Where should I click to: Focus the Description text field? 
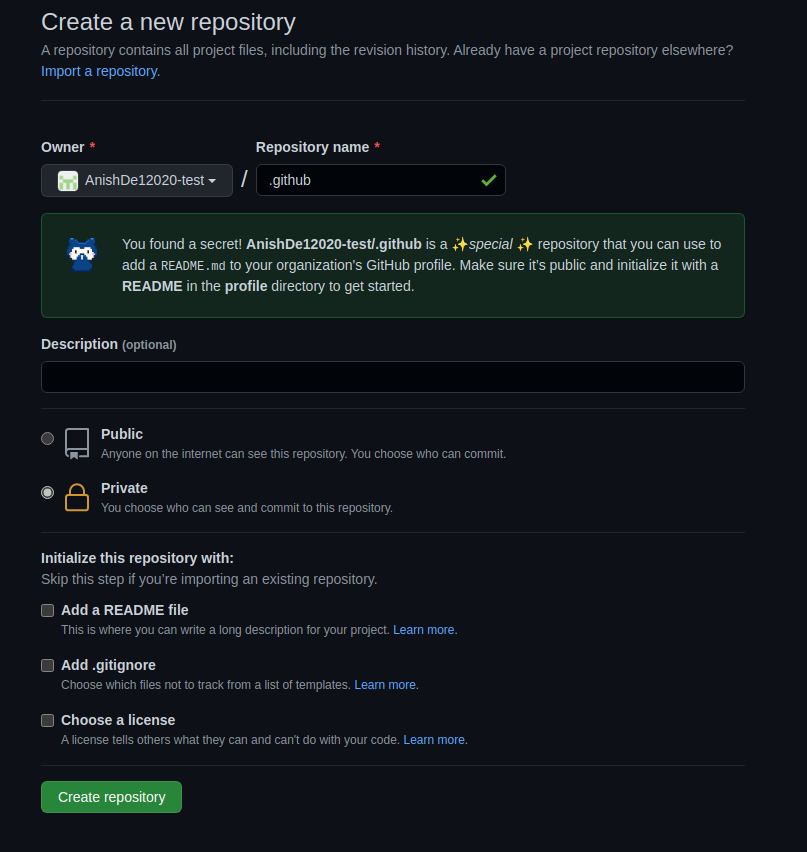tap(393, 377)
